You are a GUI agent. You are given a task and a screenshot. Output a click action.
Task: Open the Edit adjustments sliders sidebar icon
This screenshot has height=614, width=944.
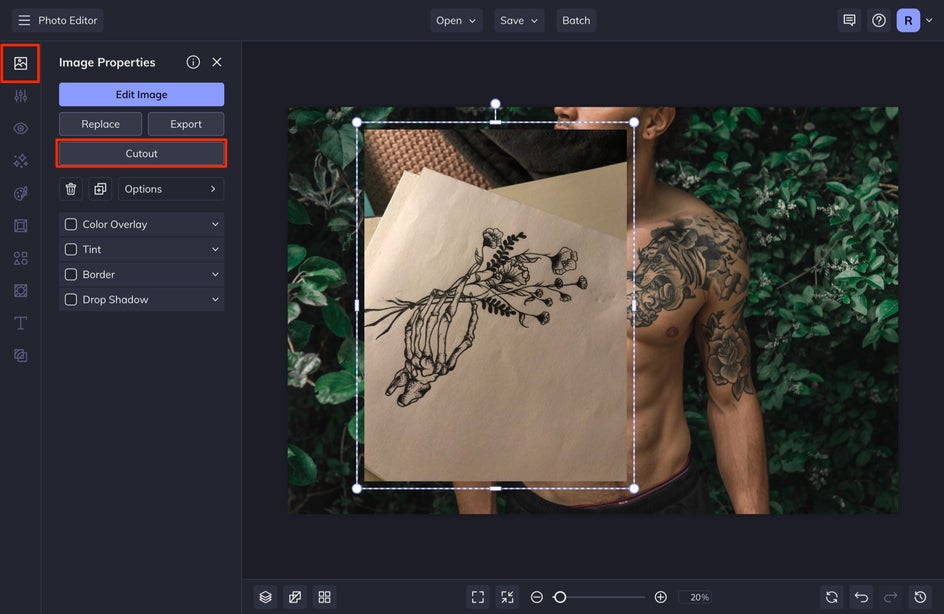click(x=20, y=96)
